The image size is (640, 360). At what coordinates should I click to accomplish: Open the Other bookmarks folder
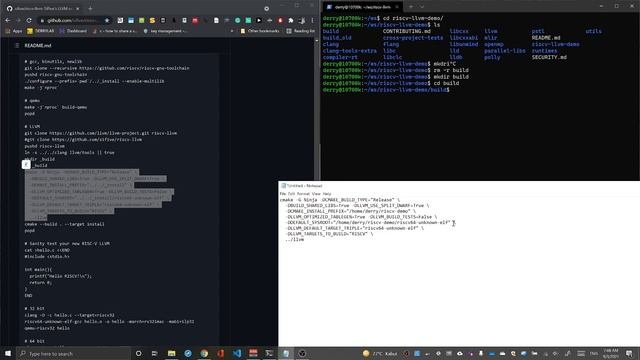tap(260, 31)
